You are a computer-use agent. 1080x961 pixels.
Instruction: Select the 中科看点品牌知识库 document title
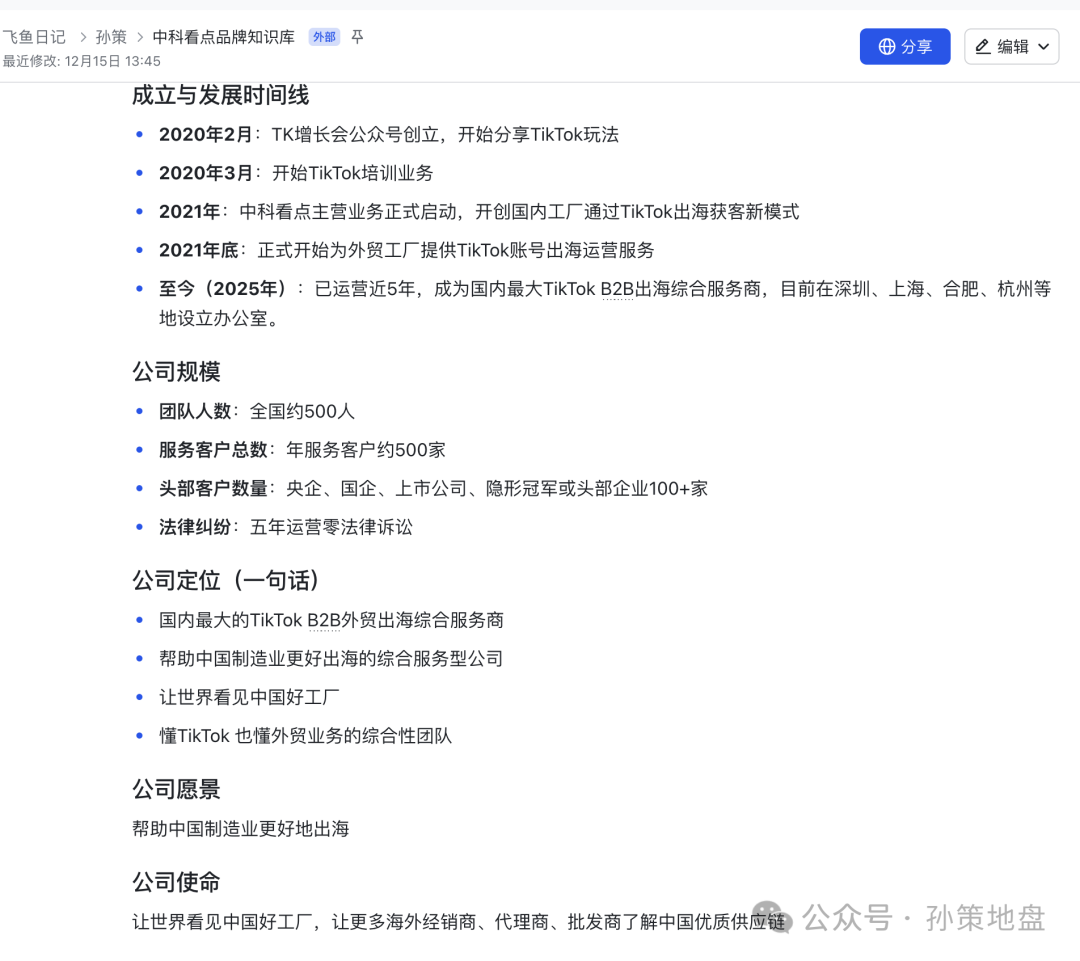point(223,37)
